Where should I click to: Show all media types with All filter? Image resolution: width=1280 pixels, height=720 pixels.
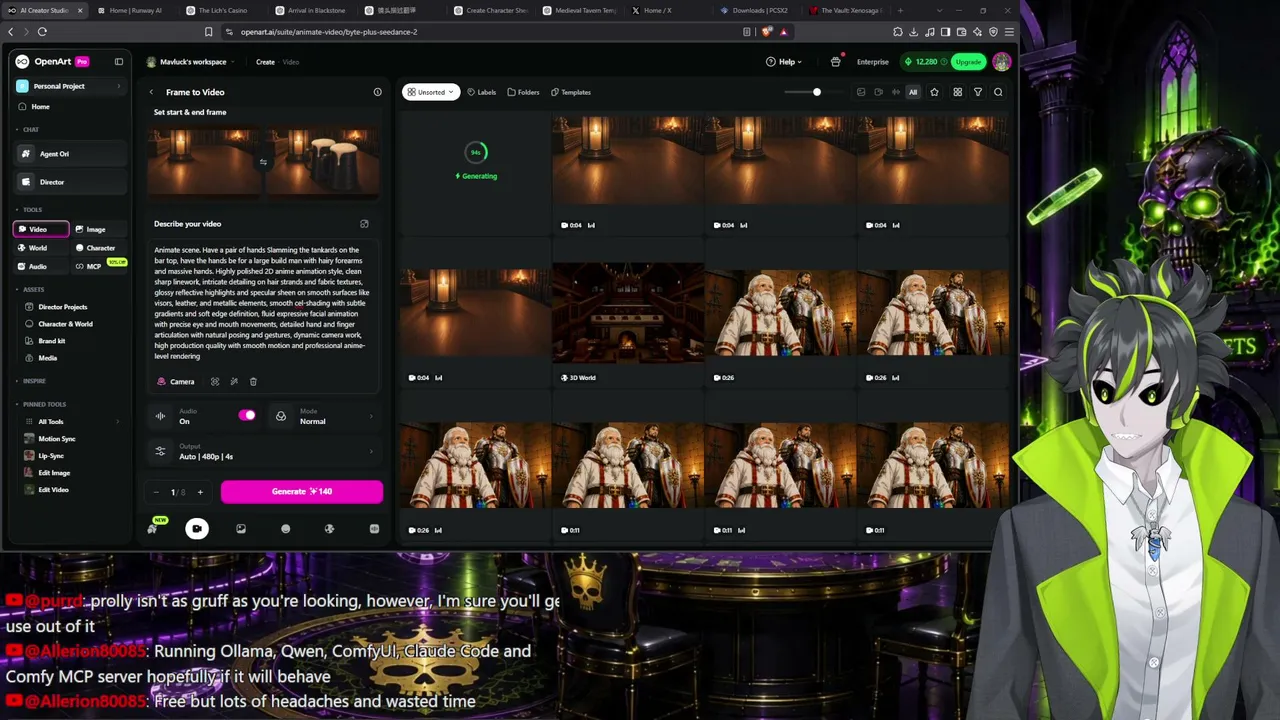point(912,92)
